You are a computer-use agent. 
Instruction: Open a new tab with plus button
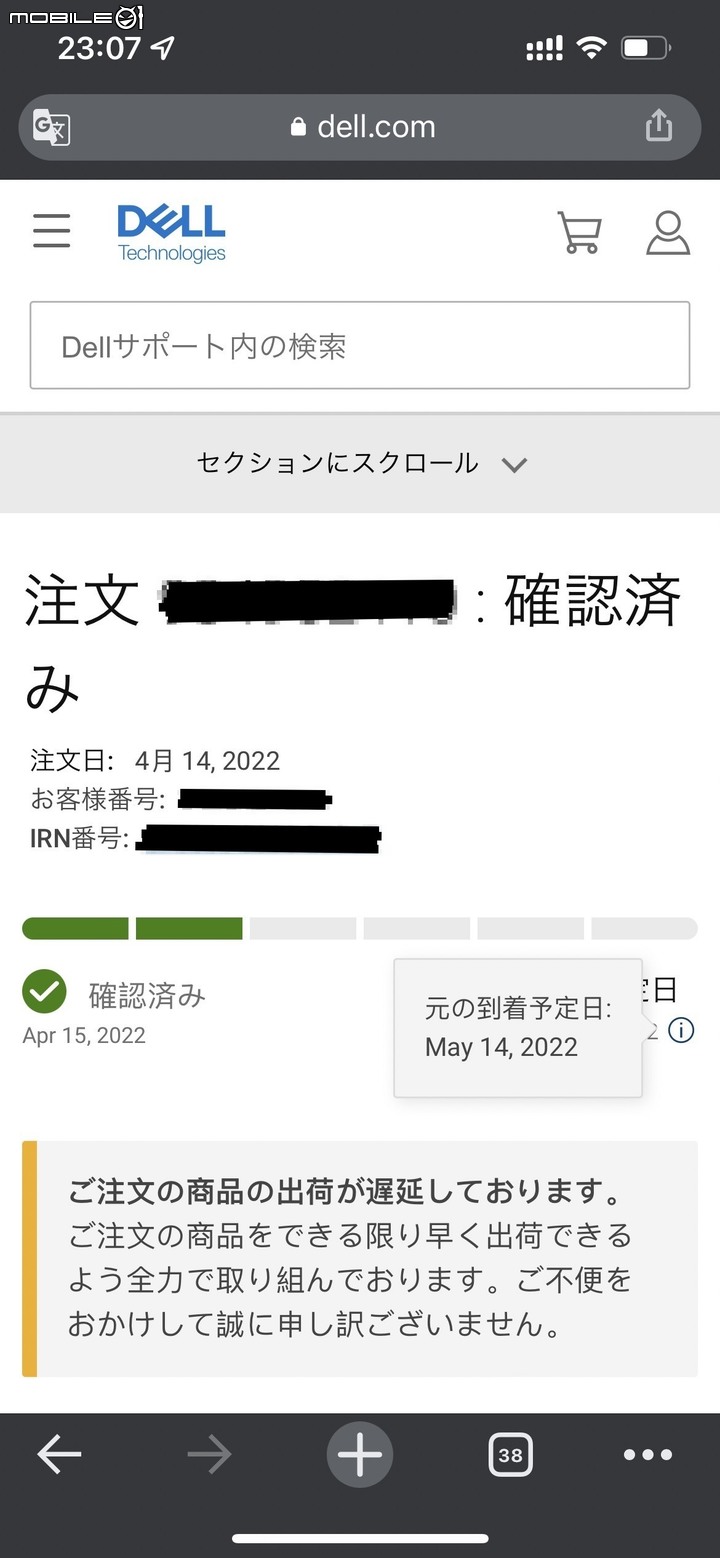coord(360,1455)
